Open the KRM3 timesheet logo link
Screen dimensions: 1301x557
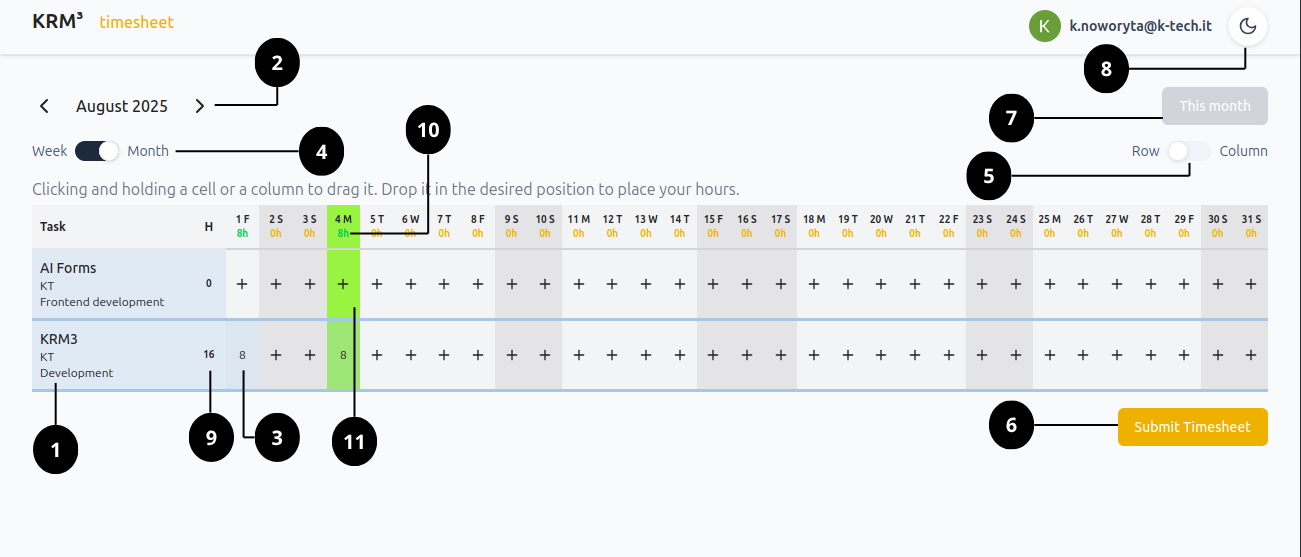click(103, 22)
